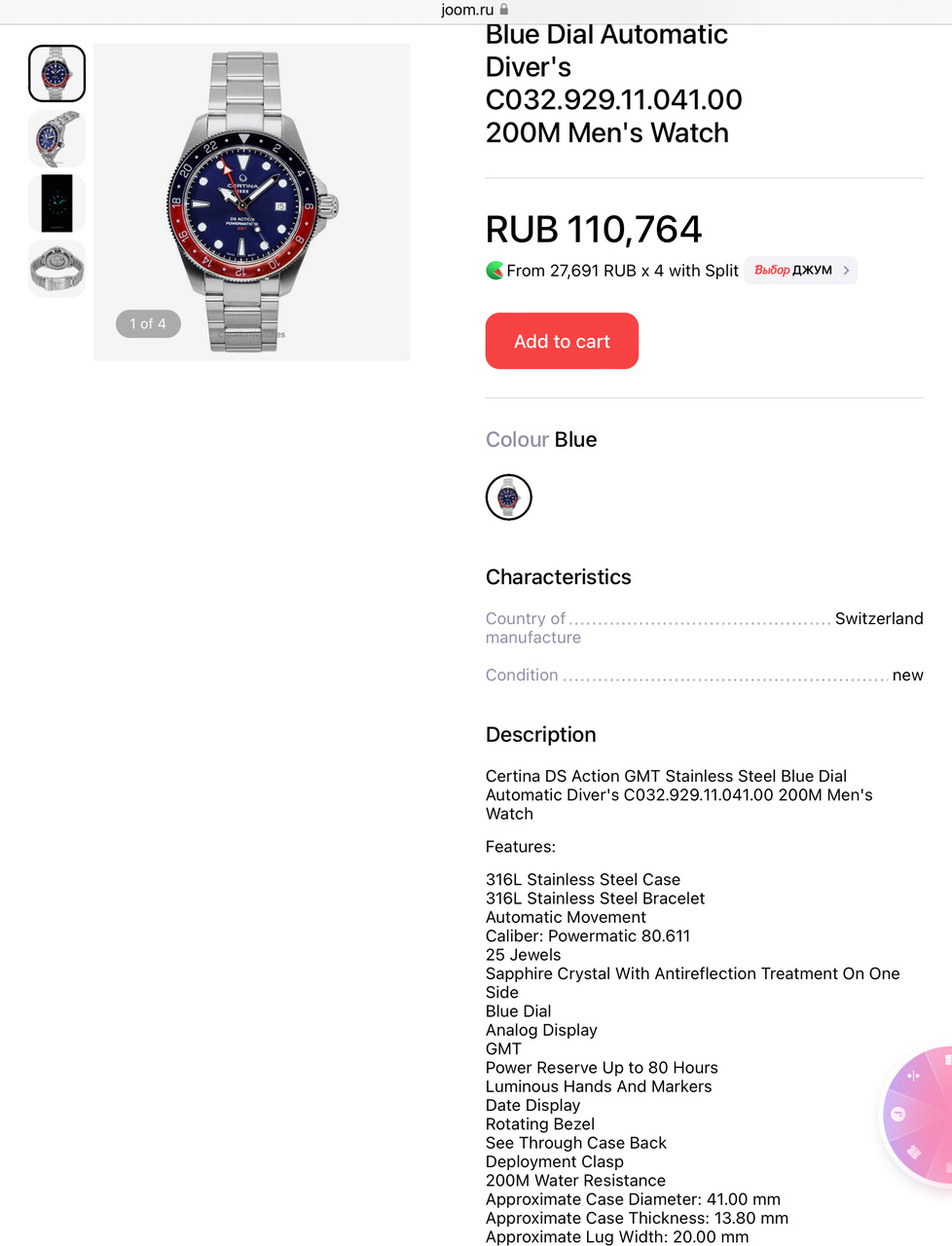Open the case back thumbnail image

pos(57,268)
